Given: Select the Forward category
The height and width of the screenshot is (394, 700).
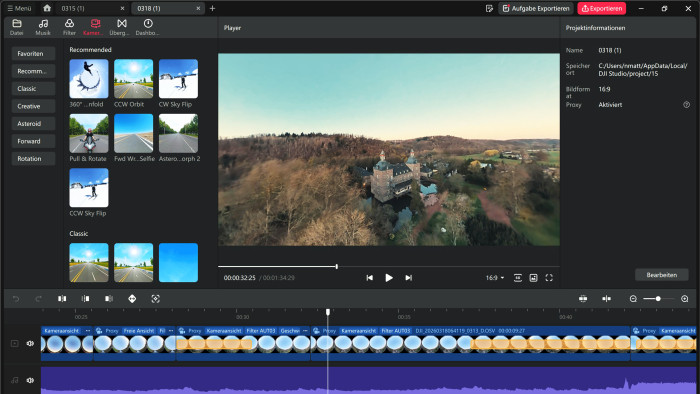Looking at the screenshot, I should [x=33, y=141].
